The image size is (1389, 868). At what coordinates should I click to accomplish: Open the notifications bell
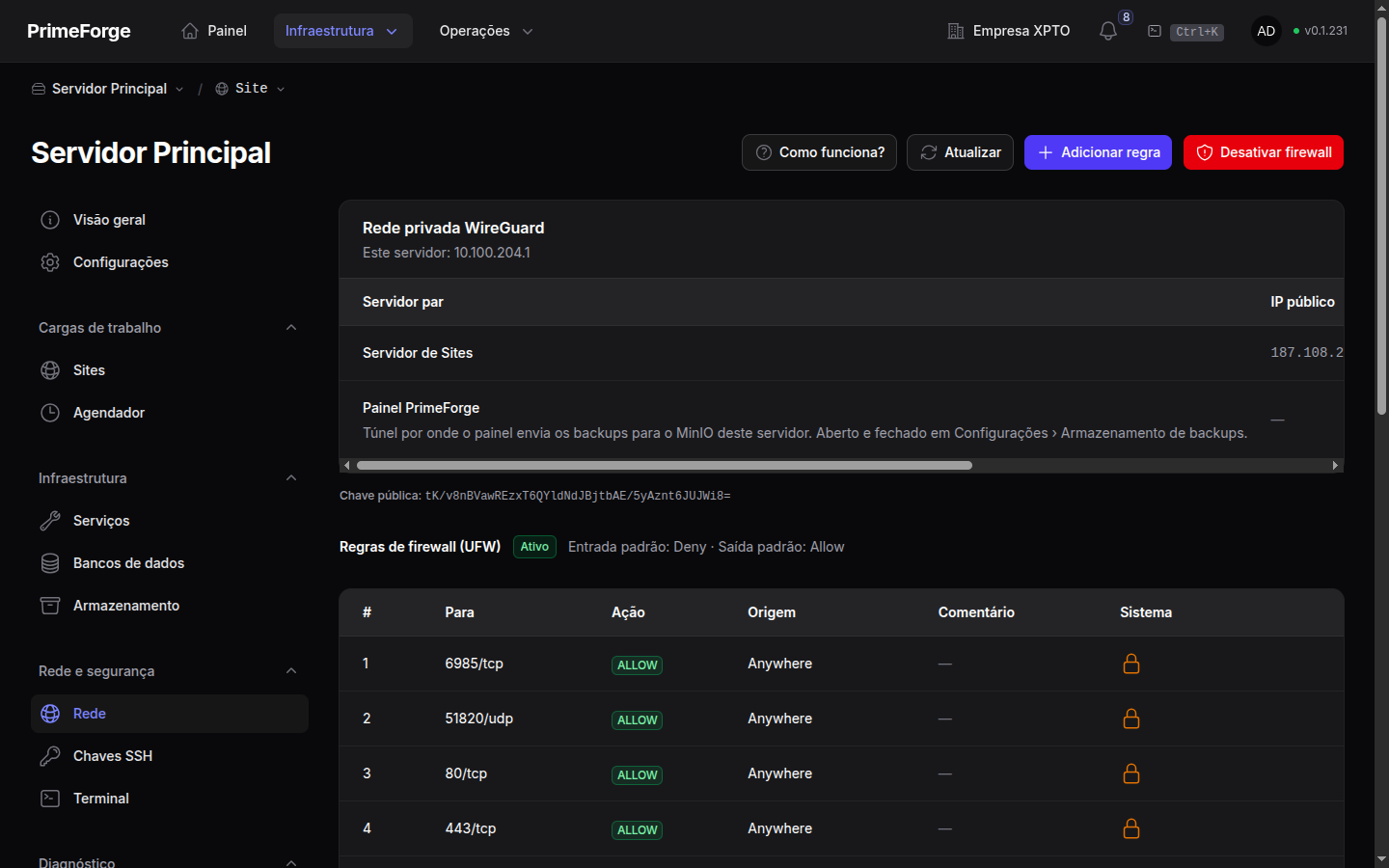point(1108,31)
